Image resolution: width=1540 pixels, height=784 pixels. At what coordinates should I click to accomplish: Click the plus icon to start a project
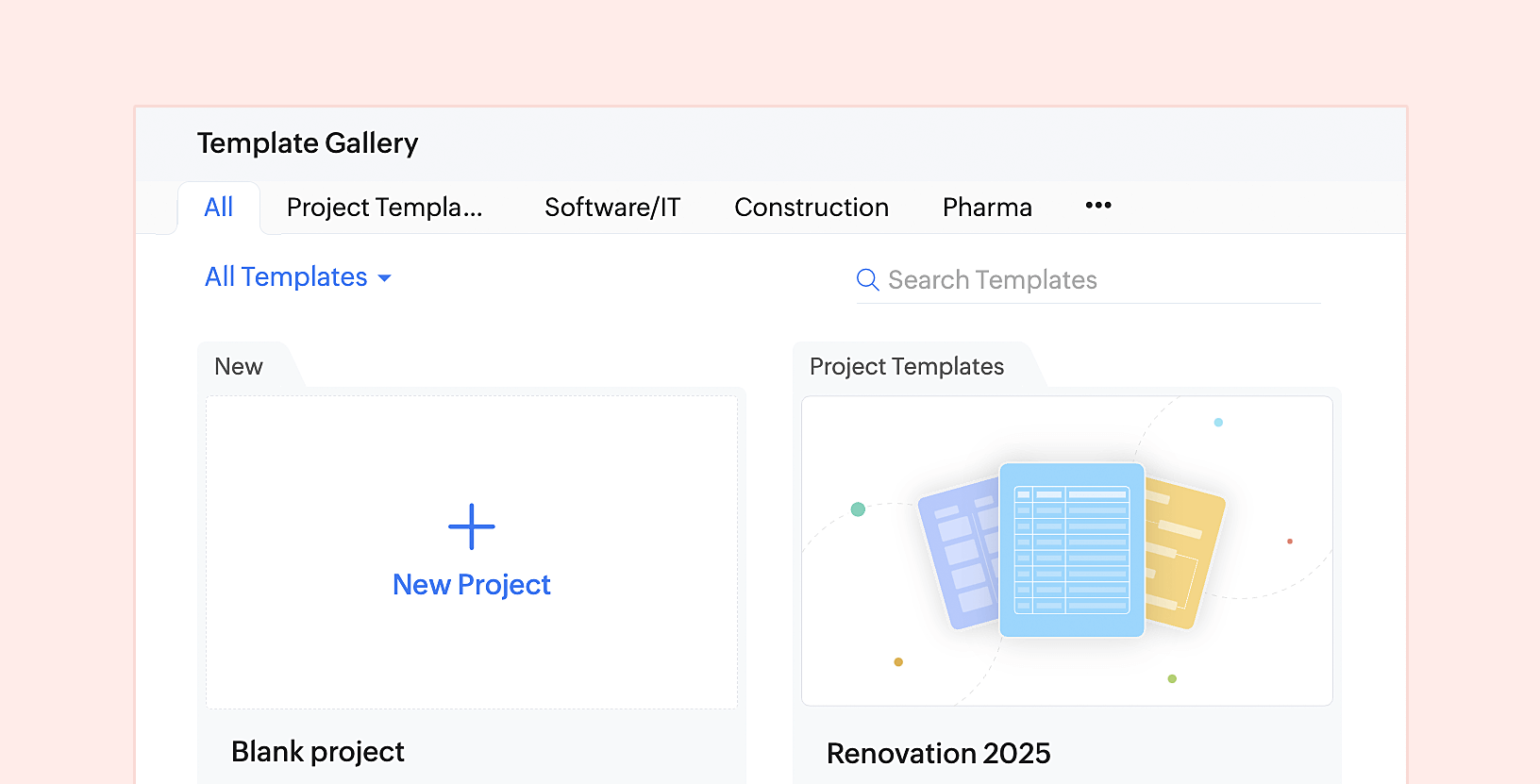[472, 526]
